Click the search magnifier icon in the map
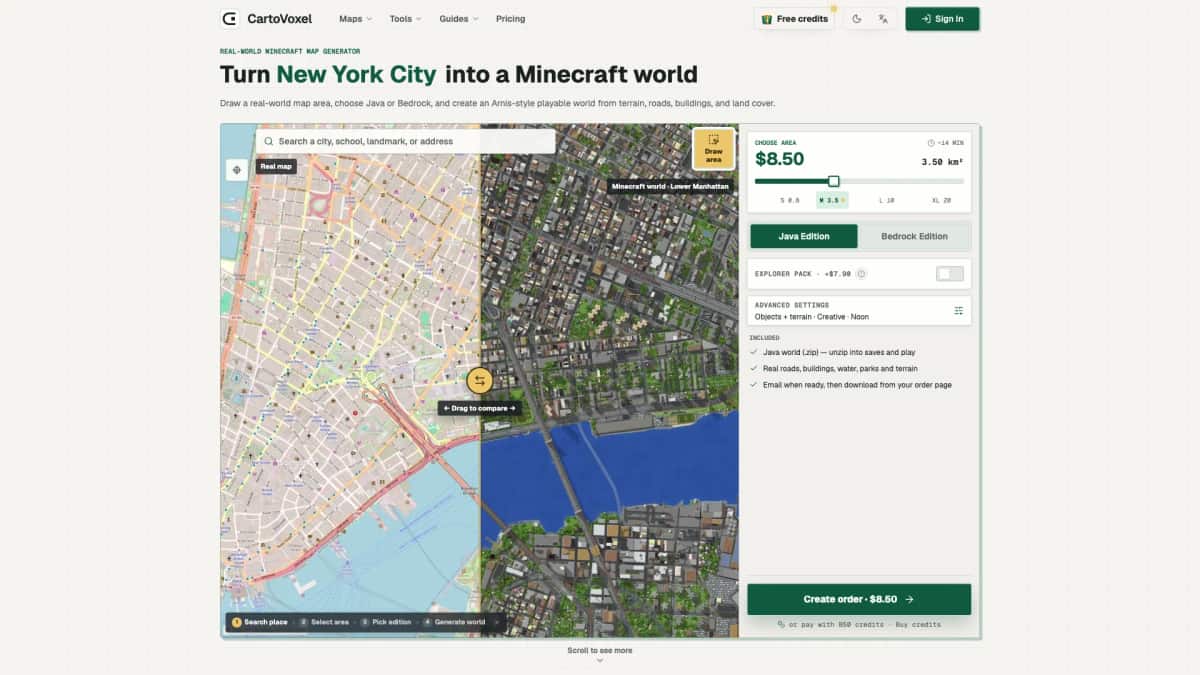 pos(269,142)
